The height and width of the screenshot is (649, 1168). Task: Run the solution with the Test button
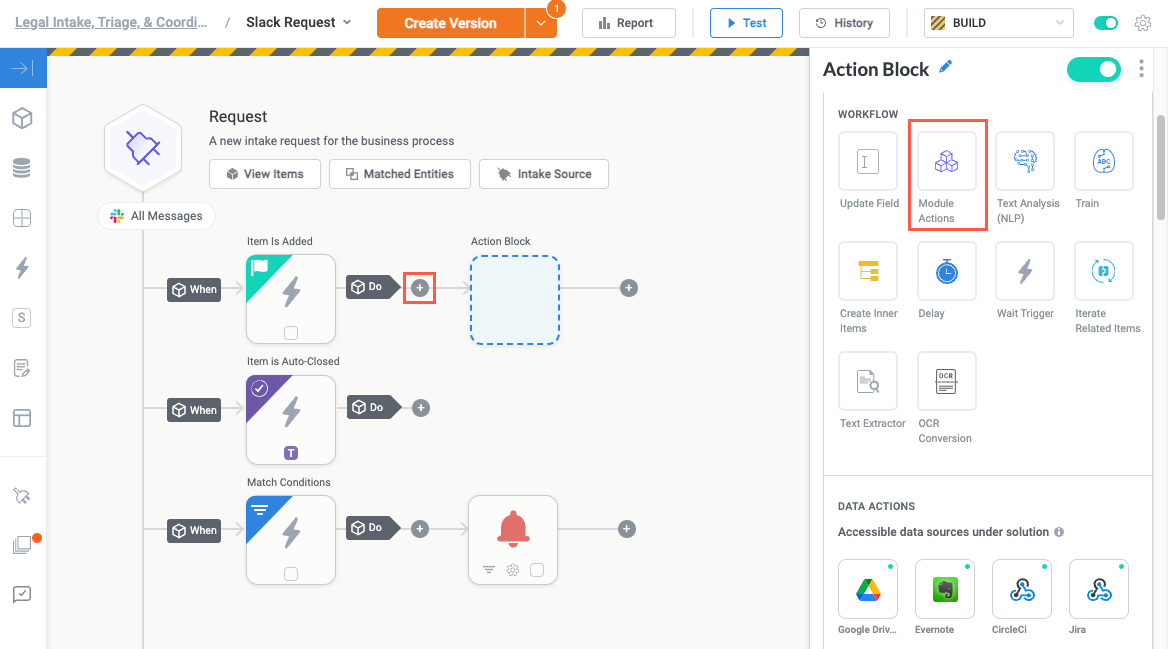pyautogui.click(x=746, y=22)
